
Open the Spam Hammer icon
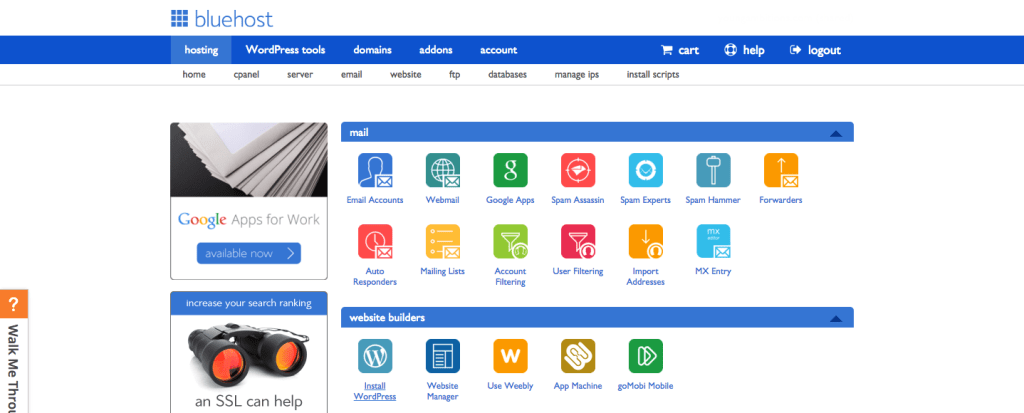click(x=713, y=171)
